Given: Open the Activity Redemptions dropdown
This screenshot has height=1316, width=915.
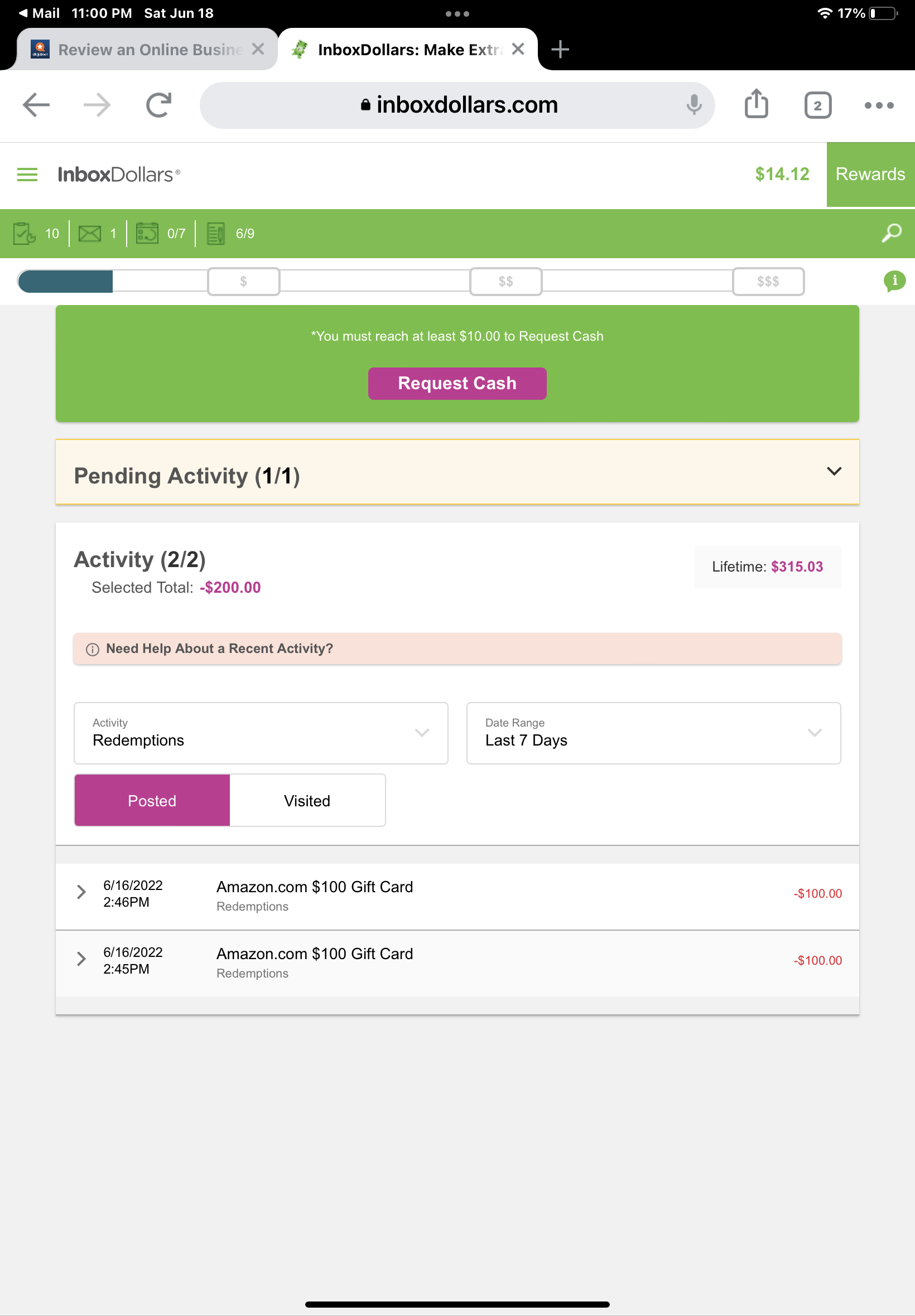Looking at the screenshot, I should pyautogui.click(x=261, y=733).
